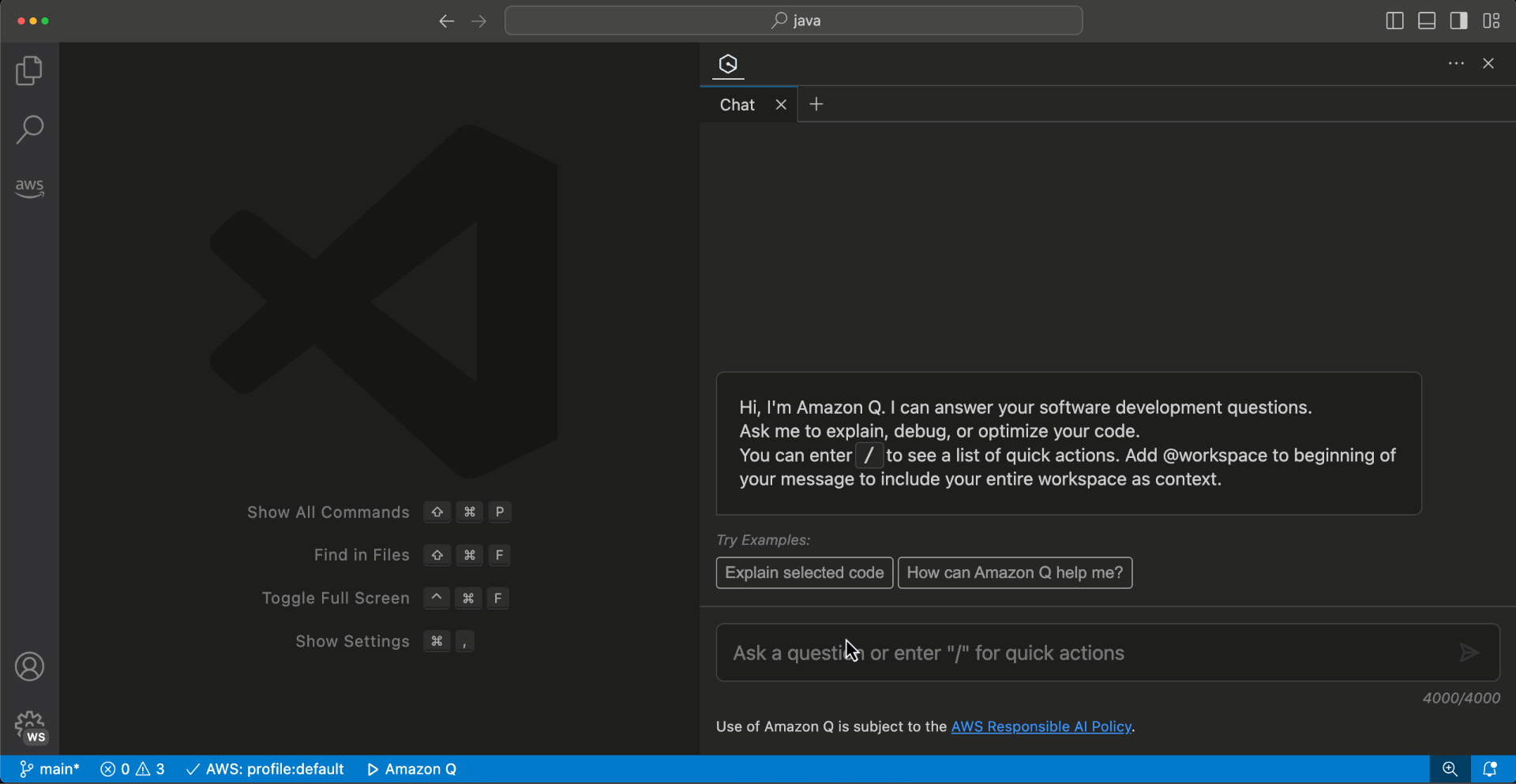1516x784 pixels.
Task: Click the 4000/4000 character counter
Action: [1462, 698]
